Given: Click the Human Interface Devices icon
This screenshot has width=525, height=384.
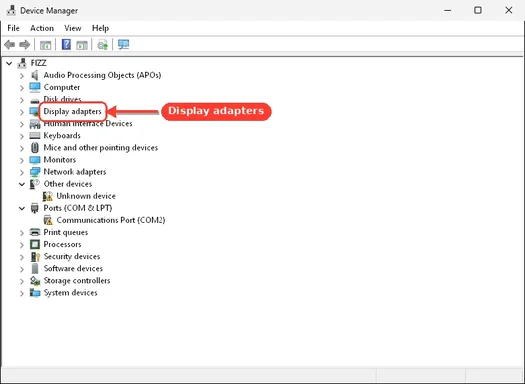Looking at the screenshot, I should point(35,124).
